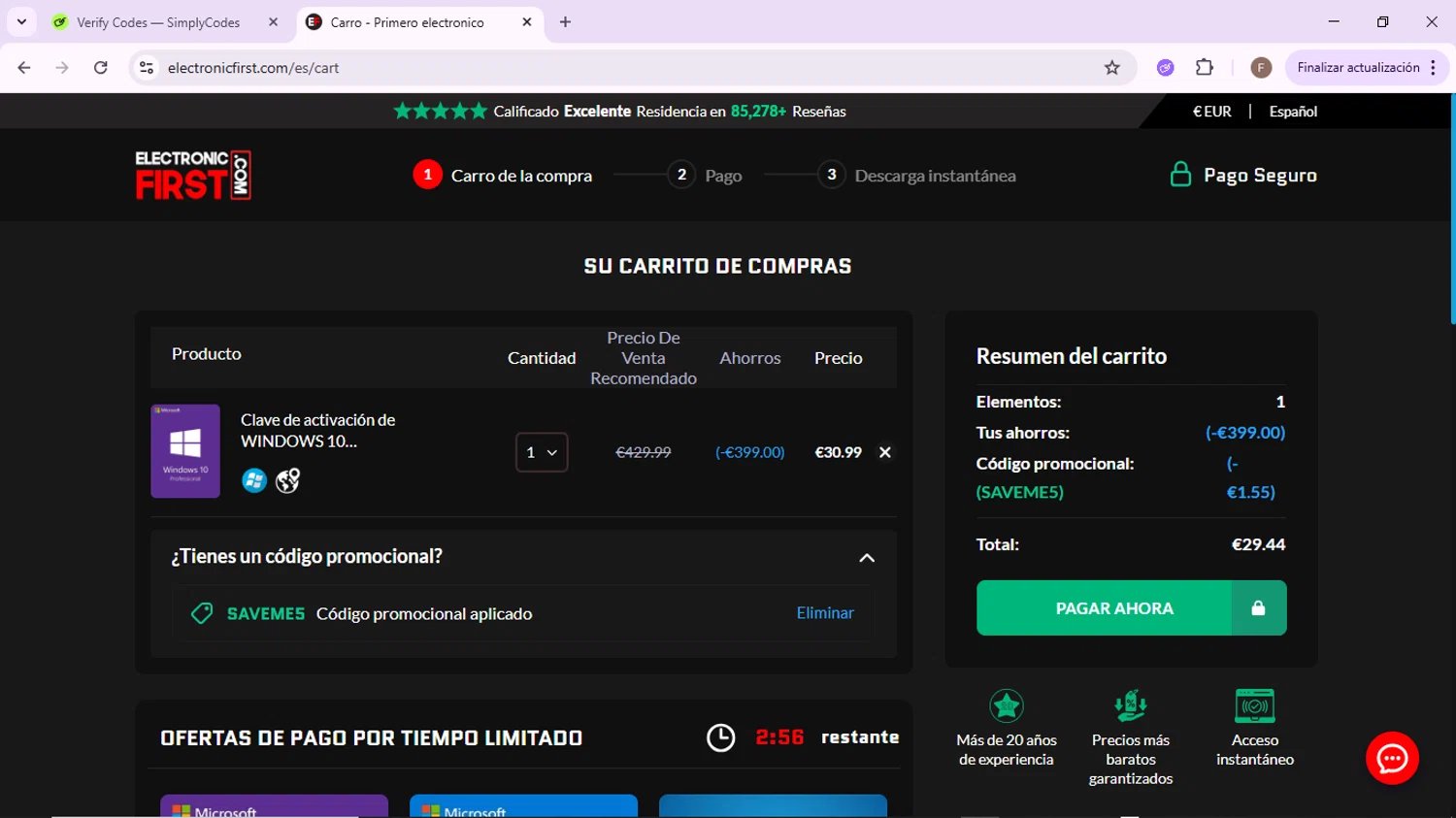Image resolution: width=1456 pixels, height=818 pixels.
Task: Open a new browser tab
Action: (x=566, y=22)
